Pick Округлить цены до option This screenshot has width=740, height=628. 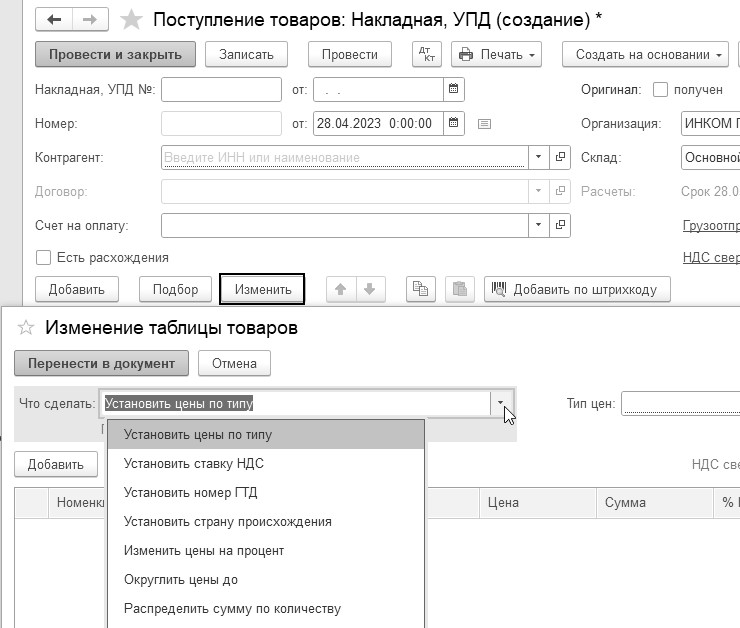[266, 580]
